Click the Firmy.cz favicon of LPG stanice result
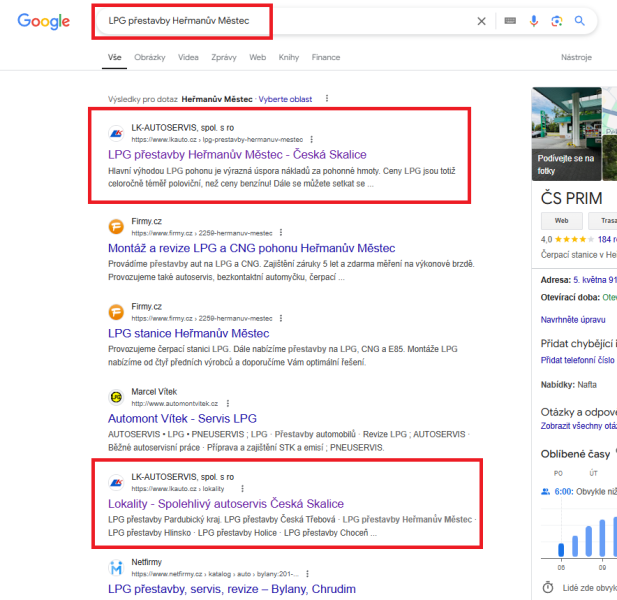This screenshot has width=617, height=600. coord(116,312)
